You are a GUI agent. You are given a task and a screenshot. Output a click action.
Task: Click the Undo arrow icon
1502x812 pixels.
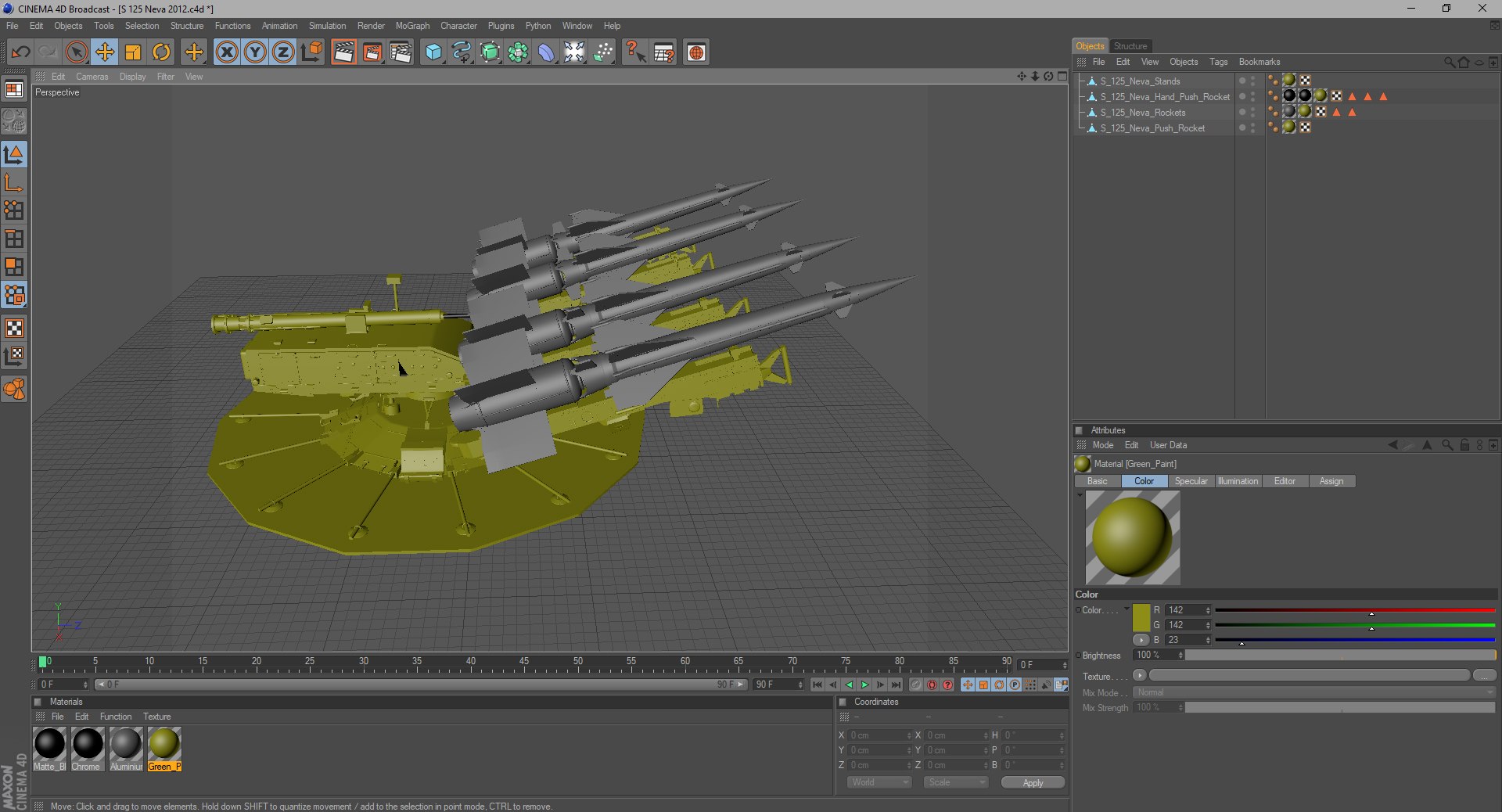click(x=21, y=52)
